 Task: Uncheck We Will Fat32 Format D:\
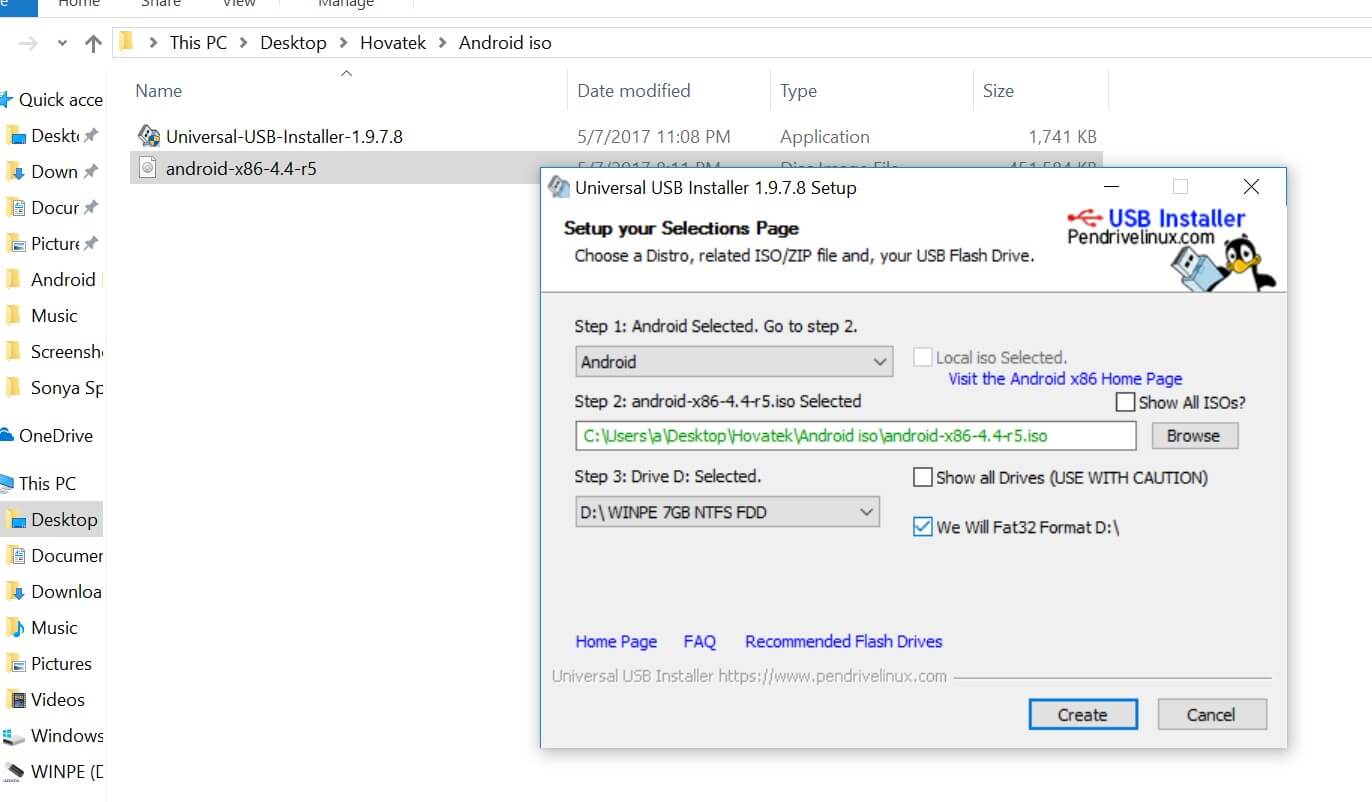tap(922, 527)
